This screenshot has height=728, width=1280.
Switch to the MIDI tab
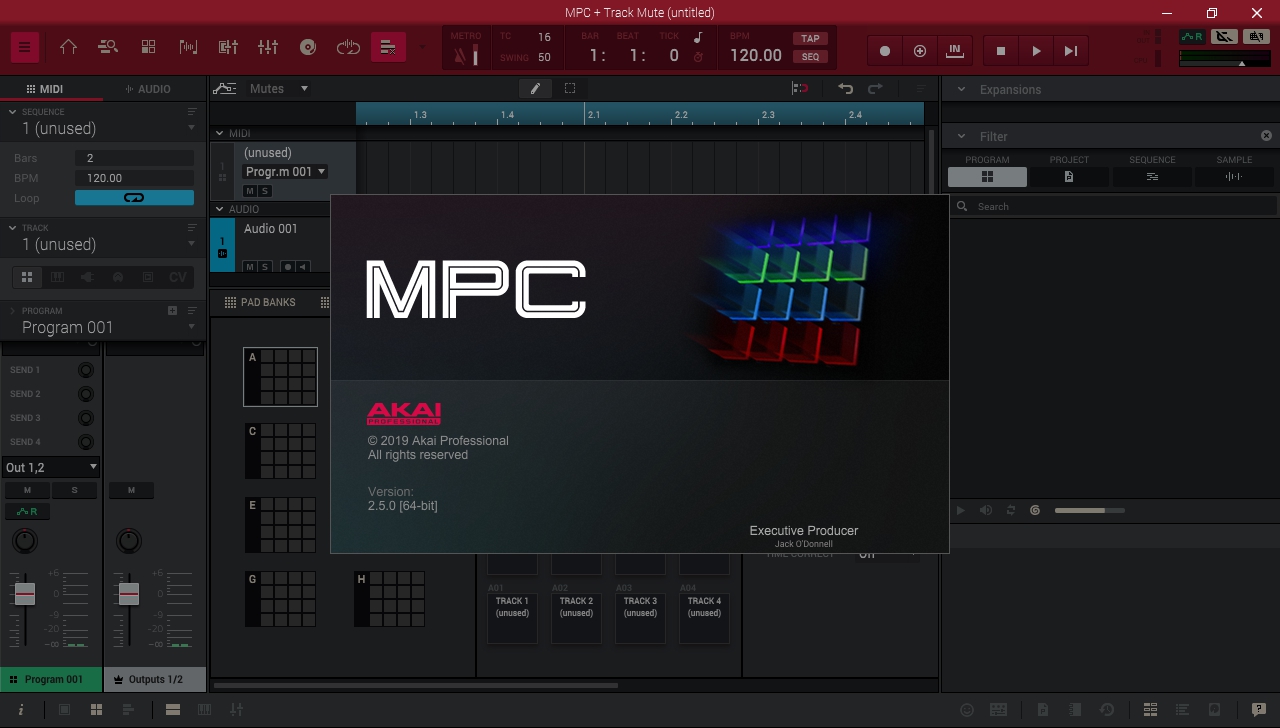point(44,89)
